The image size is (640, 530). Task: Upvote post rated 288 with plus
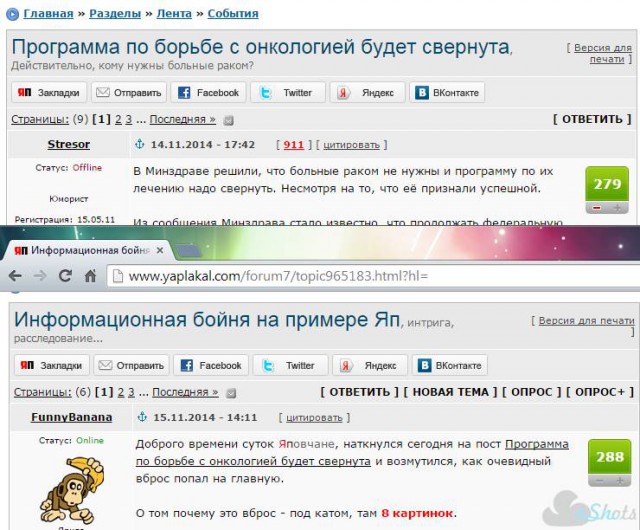click(620, 481)
